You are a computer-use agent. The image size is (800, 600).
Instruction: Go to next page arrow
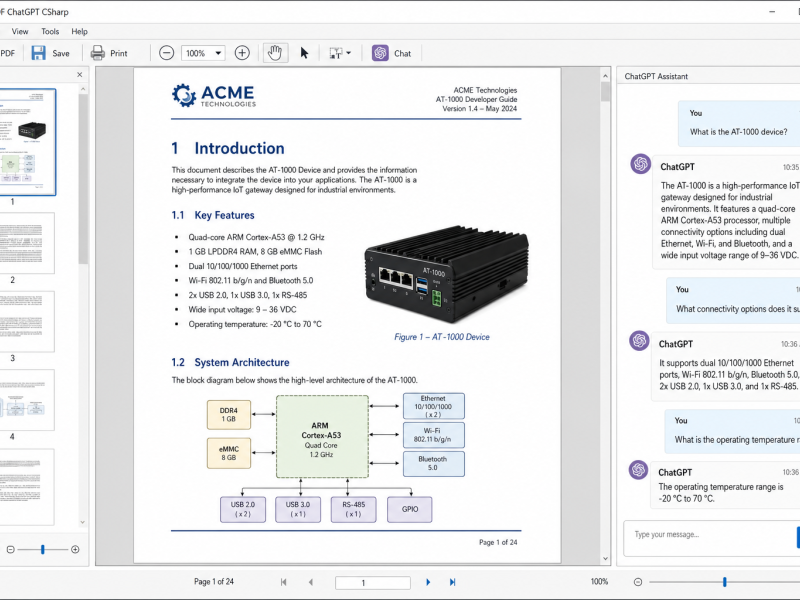coord(428,582)
